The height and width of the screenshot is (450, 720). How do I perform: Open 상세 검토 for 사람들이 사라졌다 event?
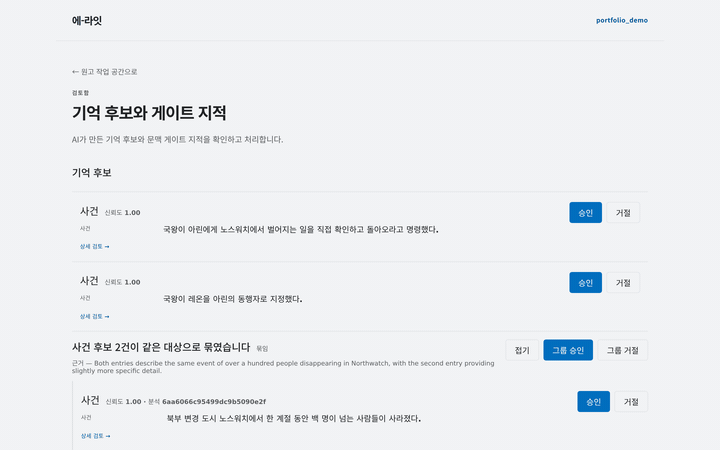96,436
